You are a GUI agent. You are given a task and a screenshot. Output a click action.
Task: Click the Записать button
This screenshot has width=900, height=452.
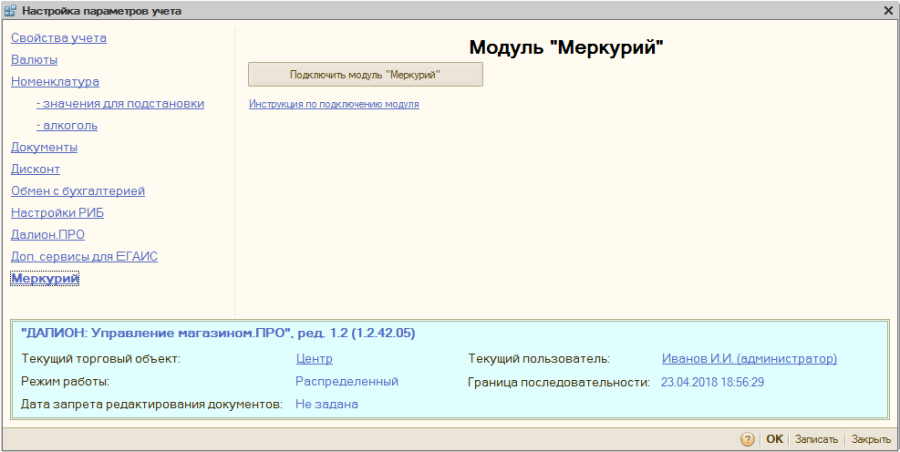[817, 439]
